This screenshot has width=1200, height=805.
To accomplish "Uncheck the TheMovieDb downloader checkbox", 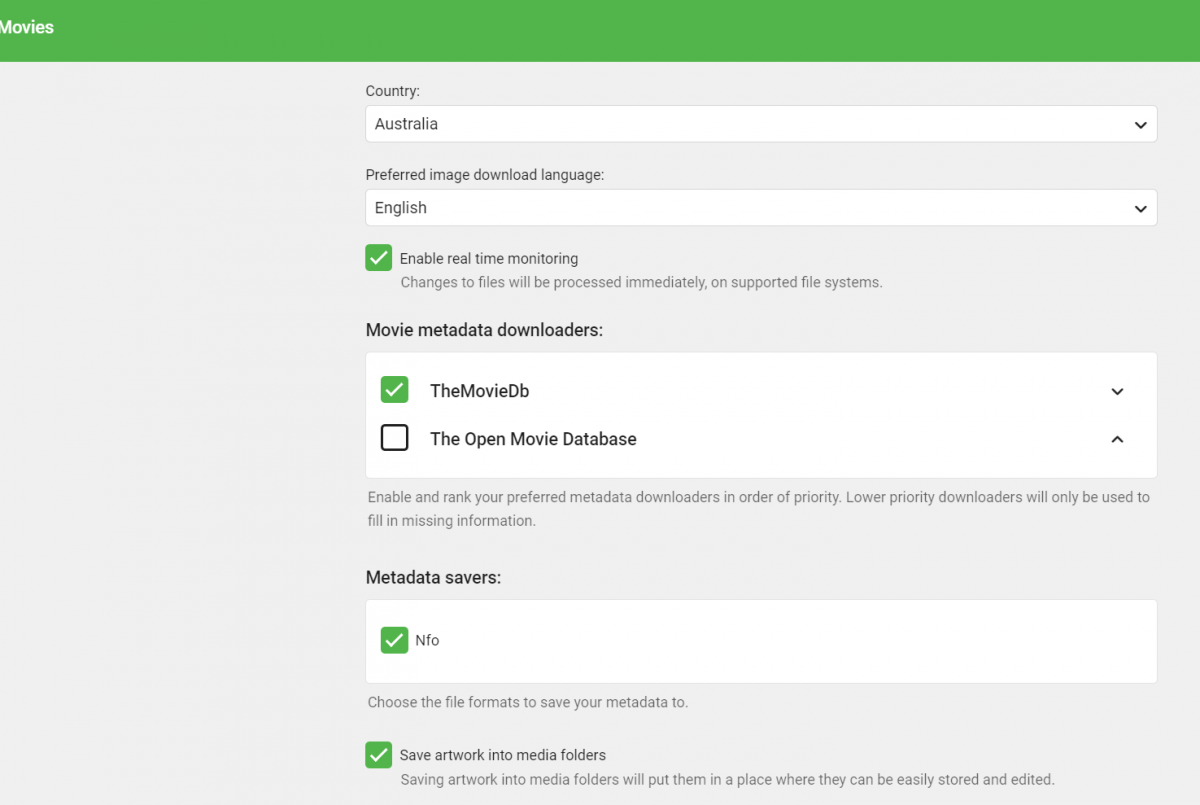I will (395, 390).
